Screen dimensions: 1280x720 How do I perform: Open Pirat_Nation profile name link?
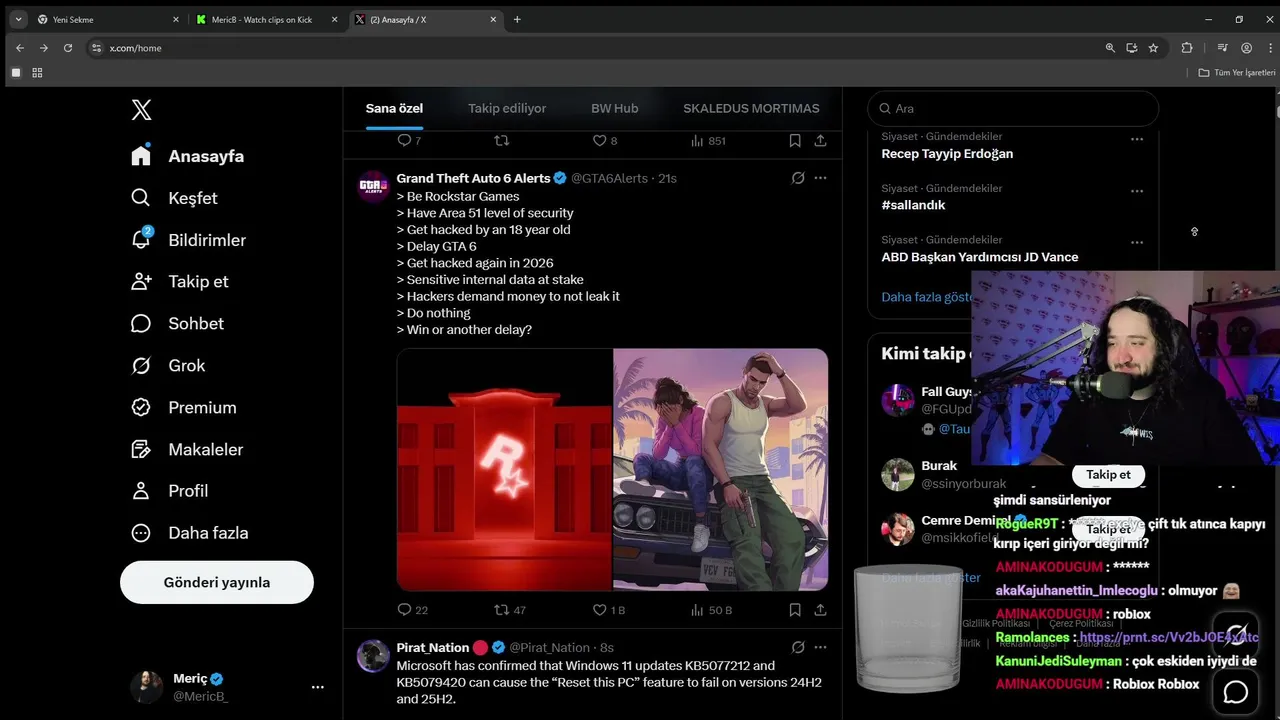pos(432,647)
